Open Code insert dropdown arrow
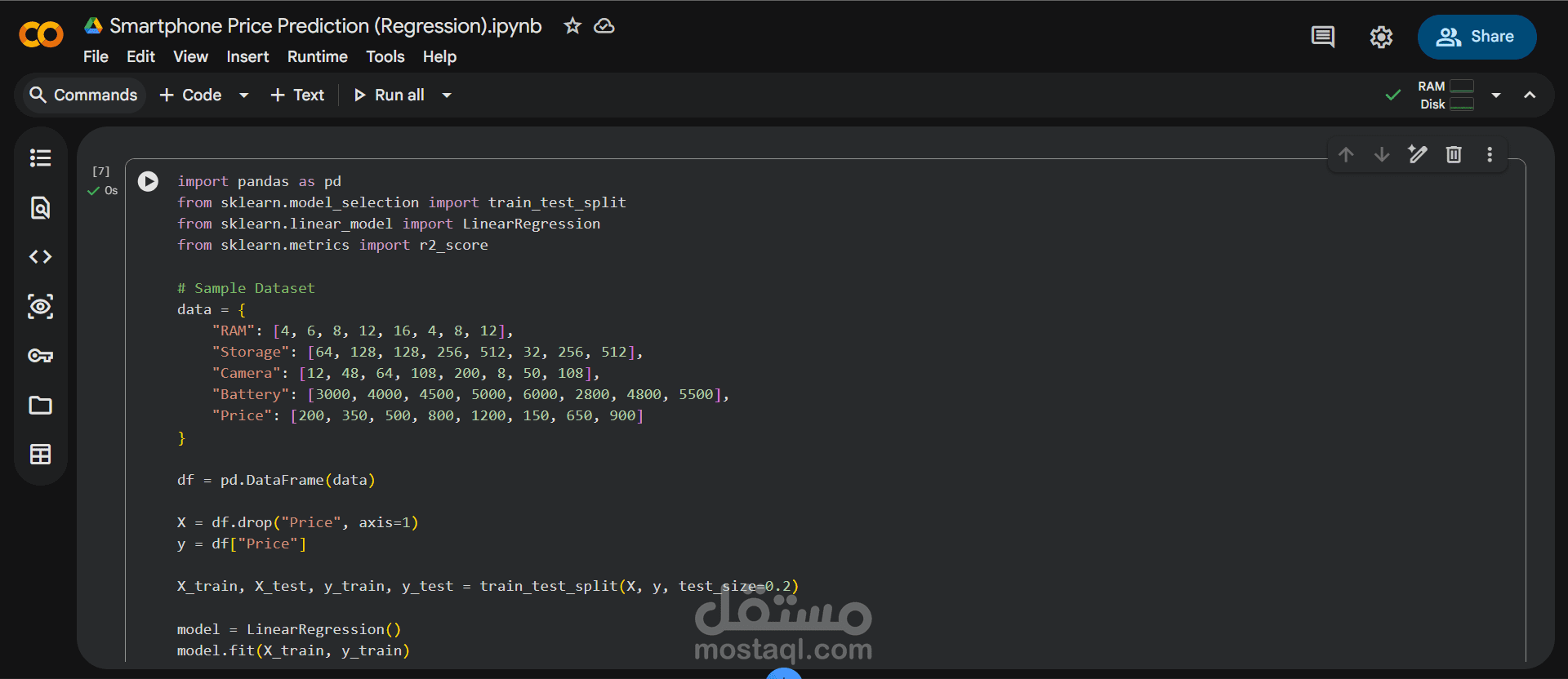 coord(243,95)
